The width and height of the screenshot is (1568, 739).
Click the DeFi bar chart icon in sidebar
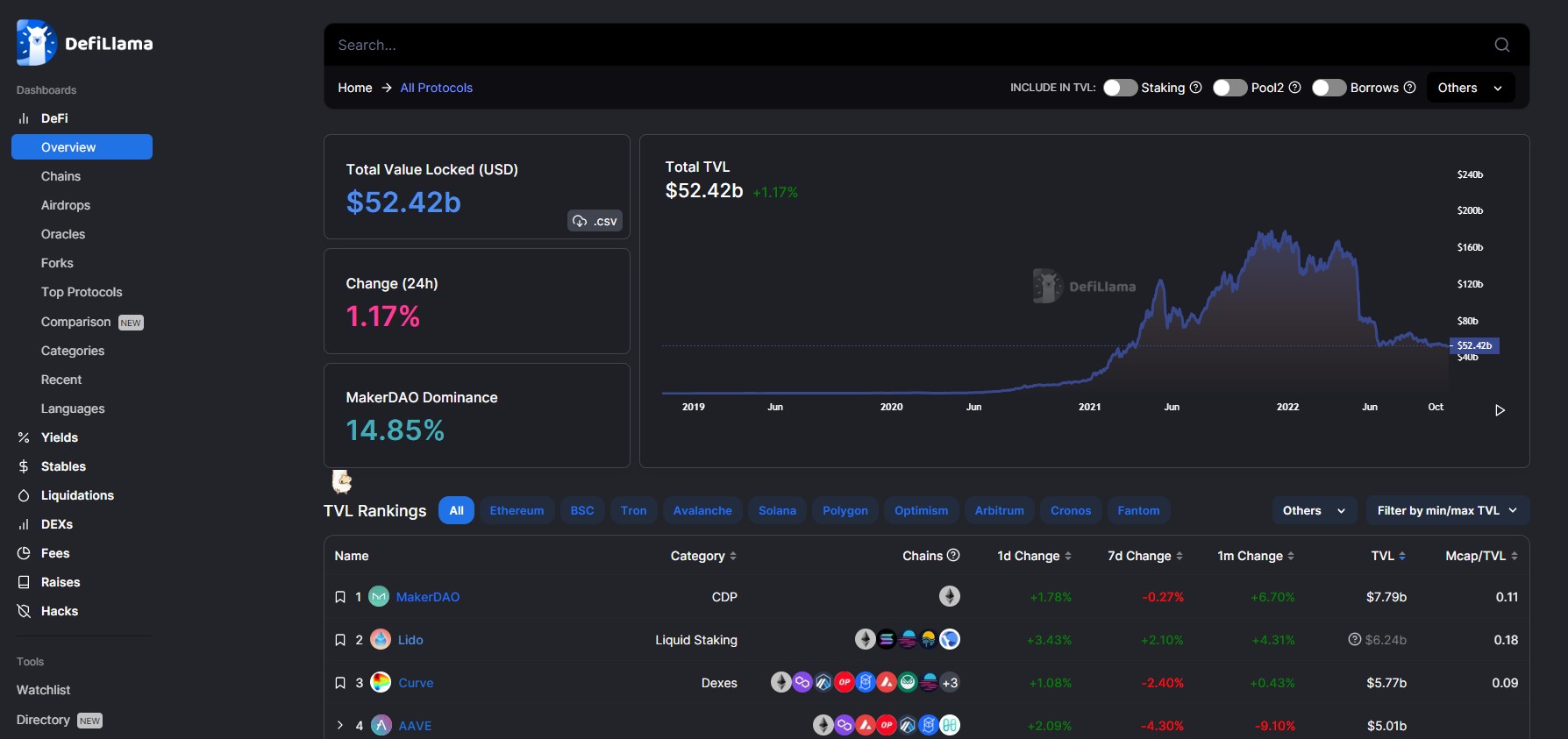[x=24, y=118]
